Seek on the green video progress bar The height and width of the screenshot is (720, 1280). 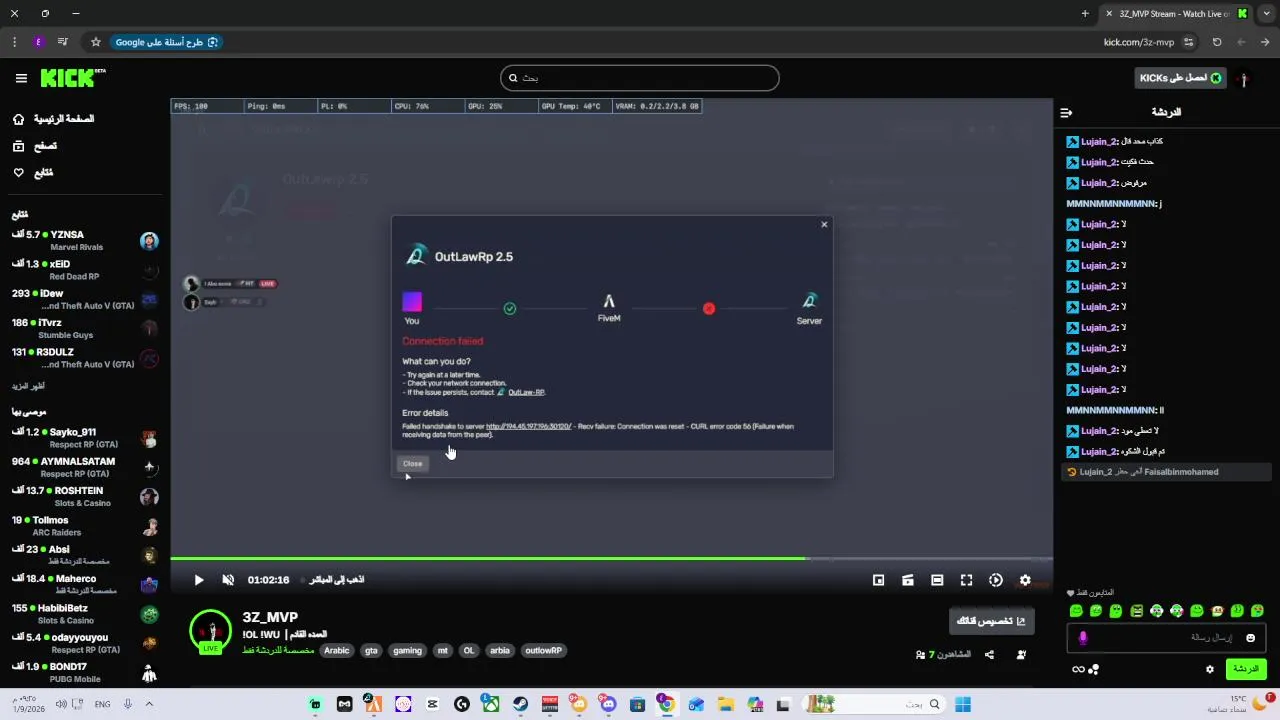[611, 558]
